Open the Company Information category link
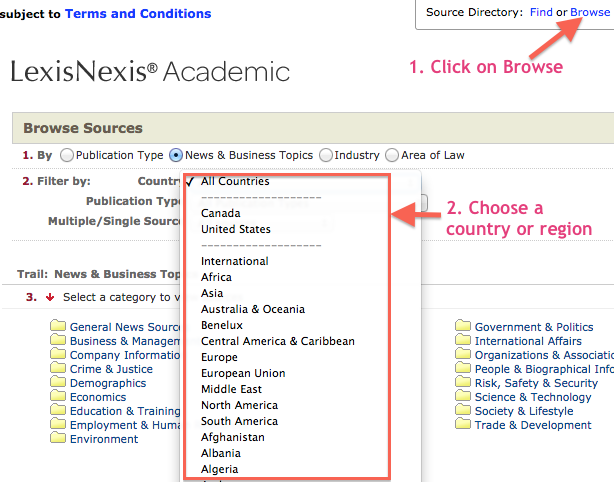 pos(125,355)
